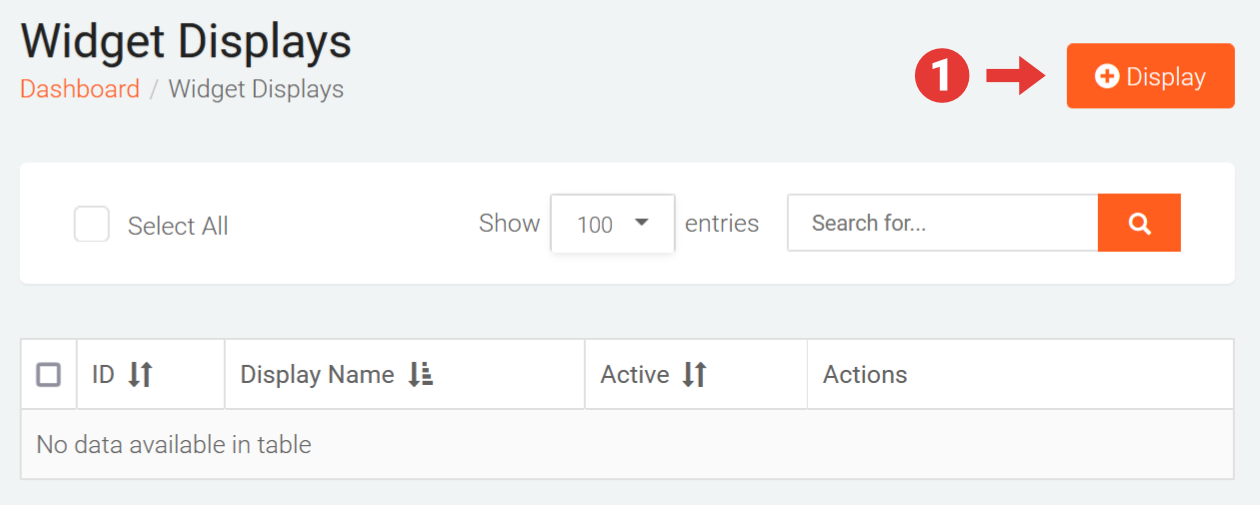The width and height of the screenshot is (1260, 505).
Task: Click the sort icon beside Display Name
Action: coord(420,375)
